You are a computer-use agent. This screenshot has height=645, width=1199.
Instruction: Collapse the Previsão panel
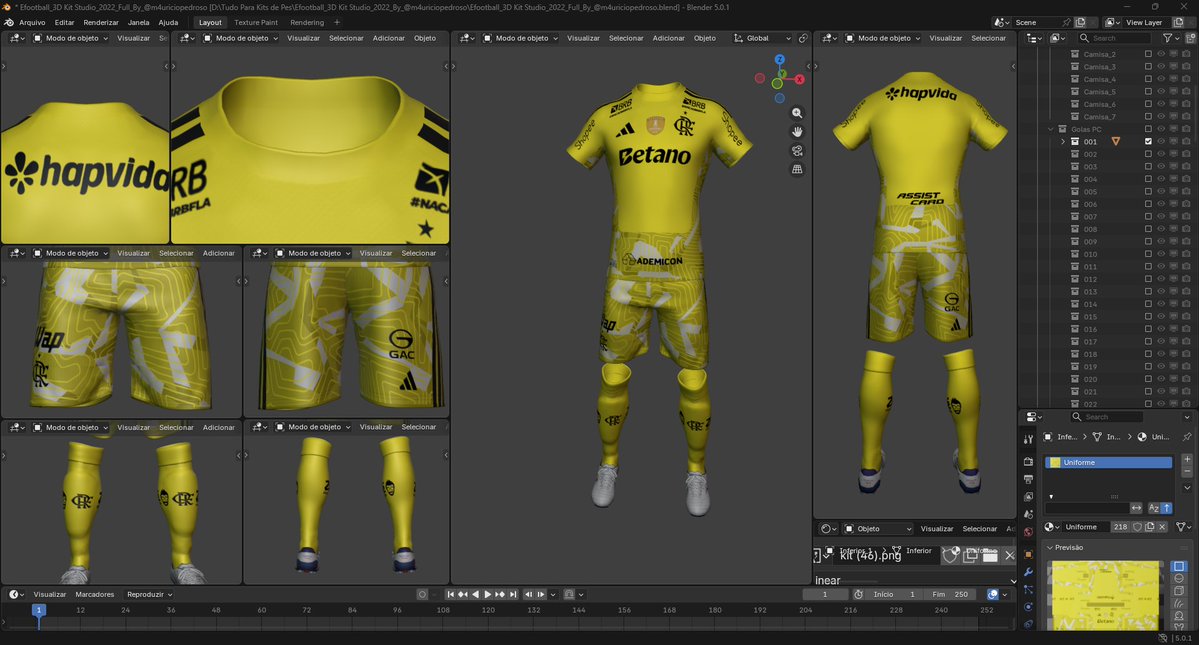[x=1050, y=548]
